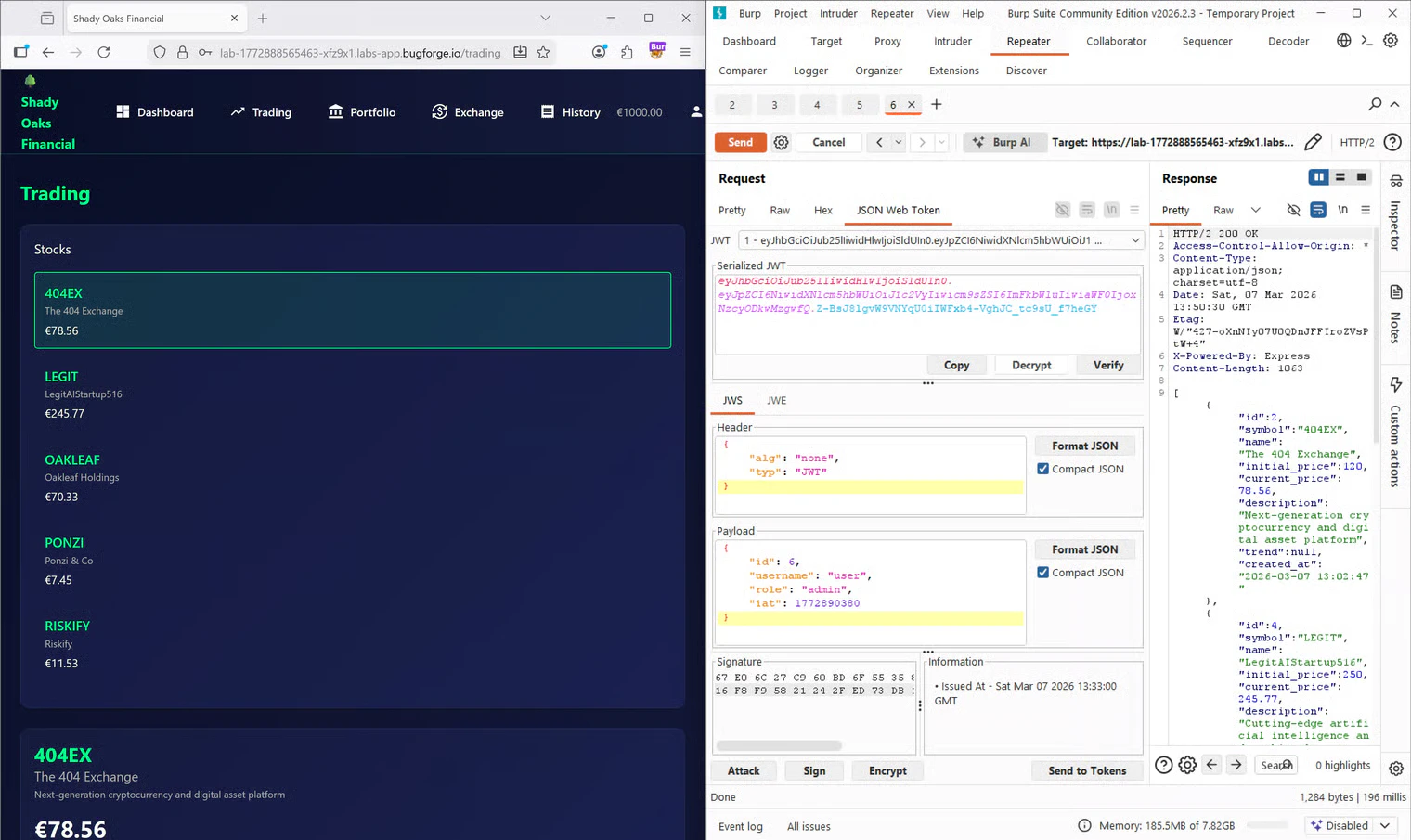Open Custom actions lightning icon
The height and width of the screenshot is (840, 1411).
1396,384
